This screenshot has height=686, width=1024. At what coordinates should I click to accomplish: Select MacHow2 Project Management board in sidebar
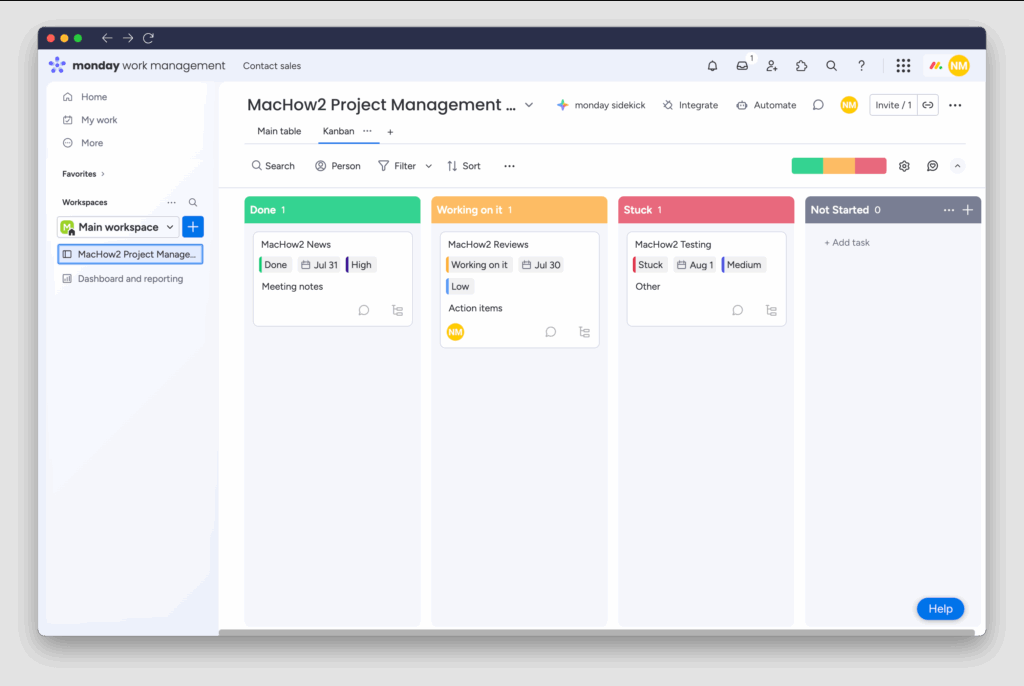coord(130,254)
